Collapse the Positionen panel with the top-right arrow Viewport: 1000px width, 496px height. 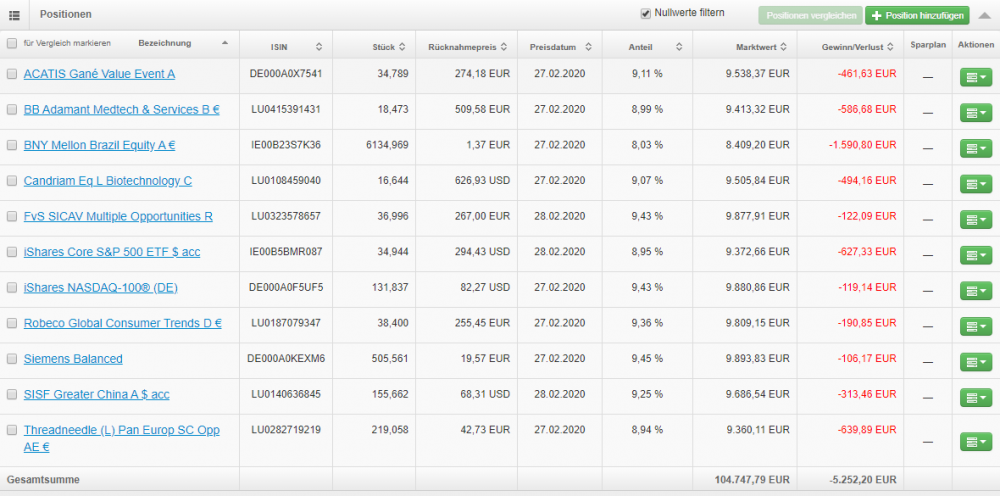click(985, 15)
